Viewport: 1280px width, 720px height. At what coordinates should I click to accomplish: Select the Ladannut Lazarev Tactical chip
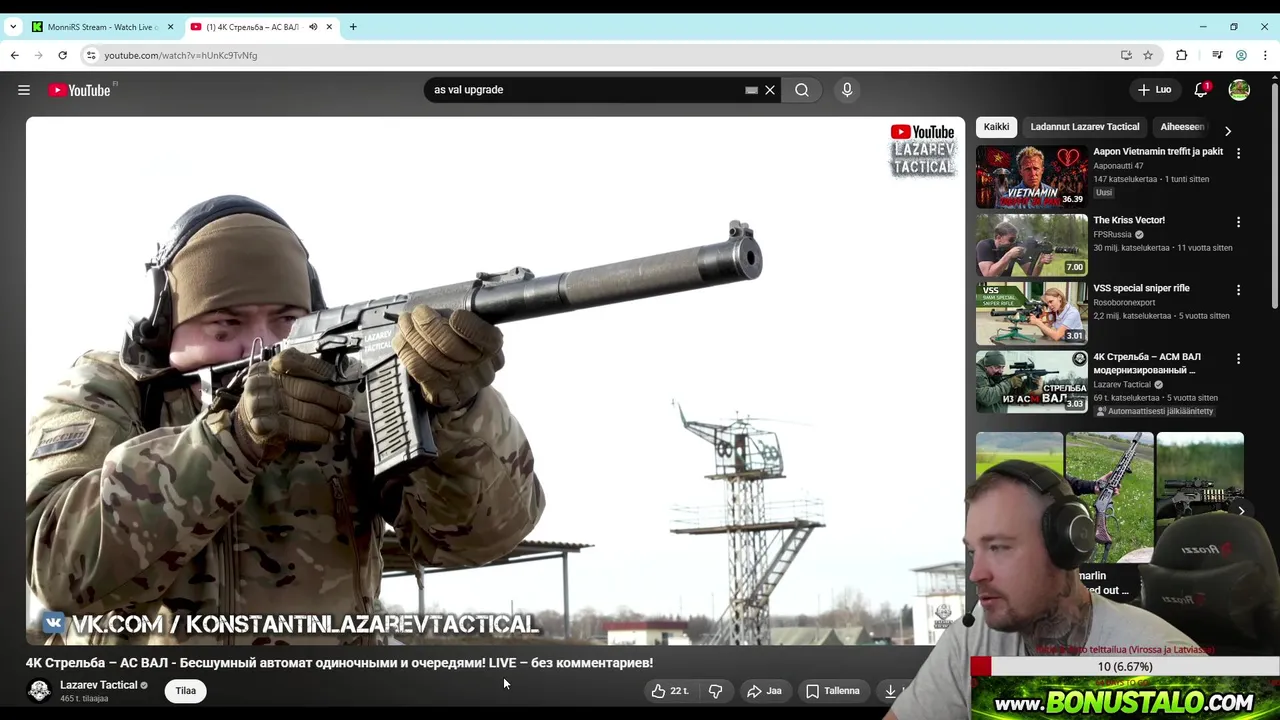(x=1085, y=127)
